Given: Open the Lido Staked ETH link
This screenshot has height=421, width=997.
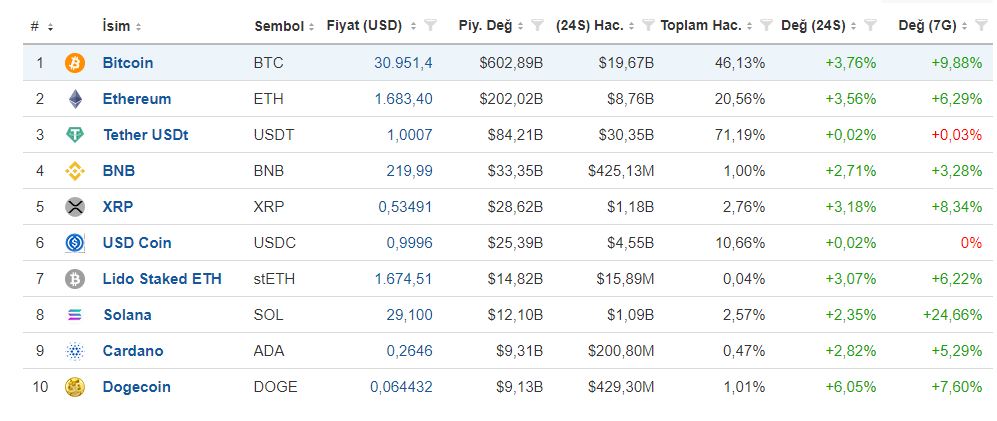Looking at the screenshot, I should (162, 279).
